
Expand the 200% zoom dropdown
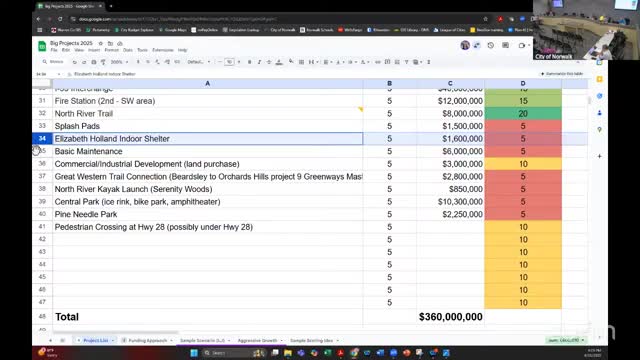120,62
